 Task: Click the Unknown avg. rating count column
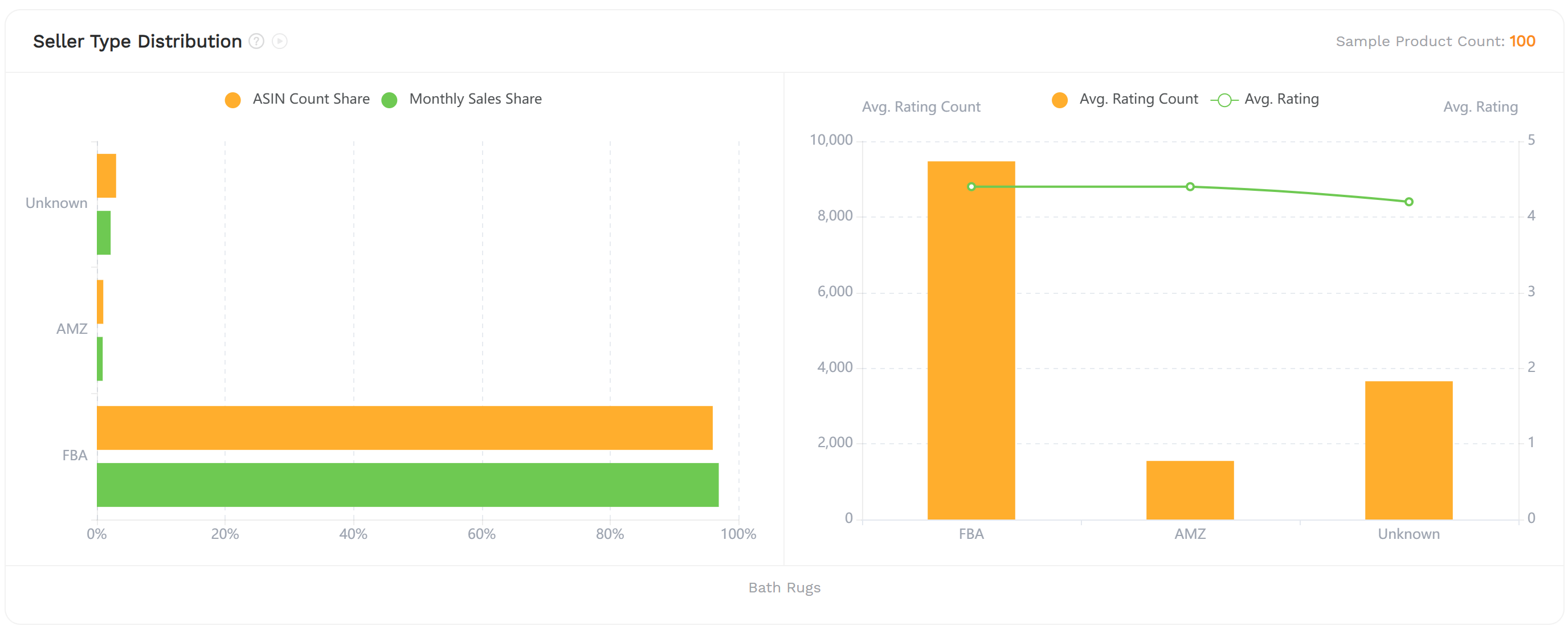coord(1408,451)
